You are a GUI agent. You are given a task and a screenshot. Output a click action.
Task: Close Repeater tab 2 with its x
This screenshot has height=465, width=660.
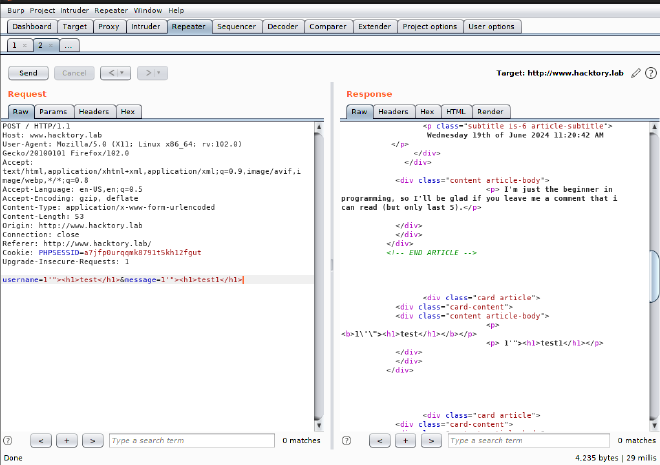pos(51,45)
